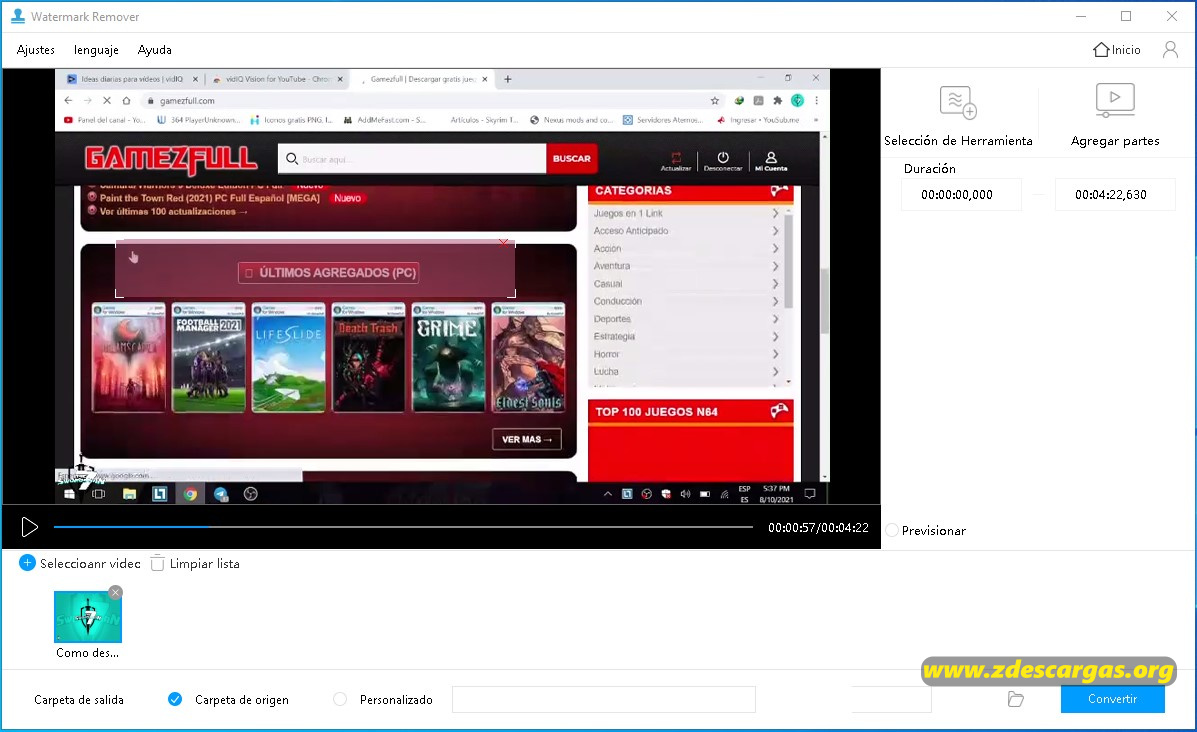Click the VER MAS button in video
The width and height of the screenshot is (1197, 732).
(527, 440)
